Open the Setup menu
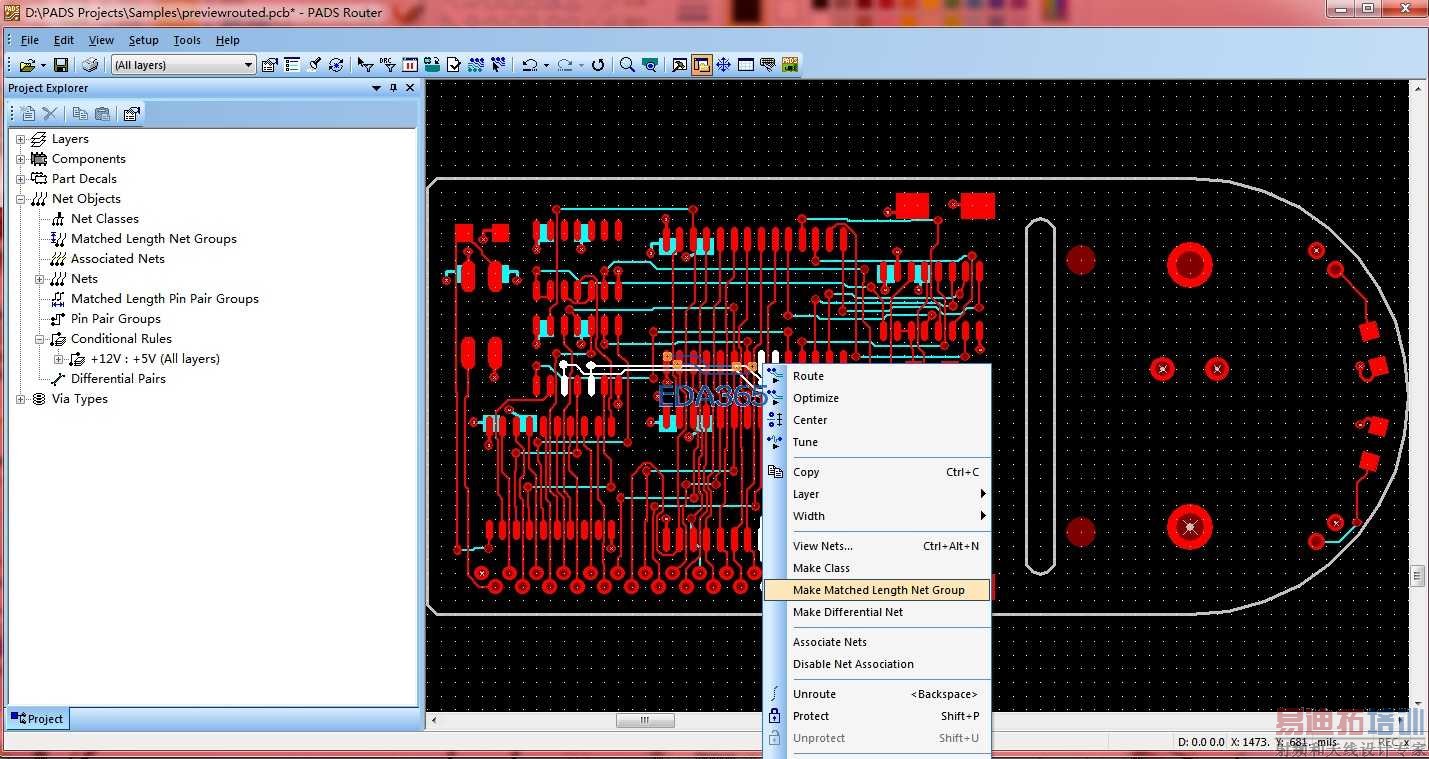1429x759 pixels. click(x=143, y=40)
